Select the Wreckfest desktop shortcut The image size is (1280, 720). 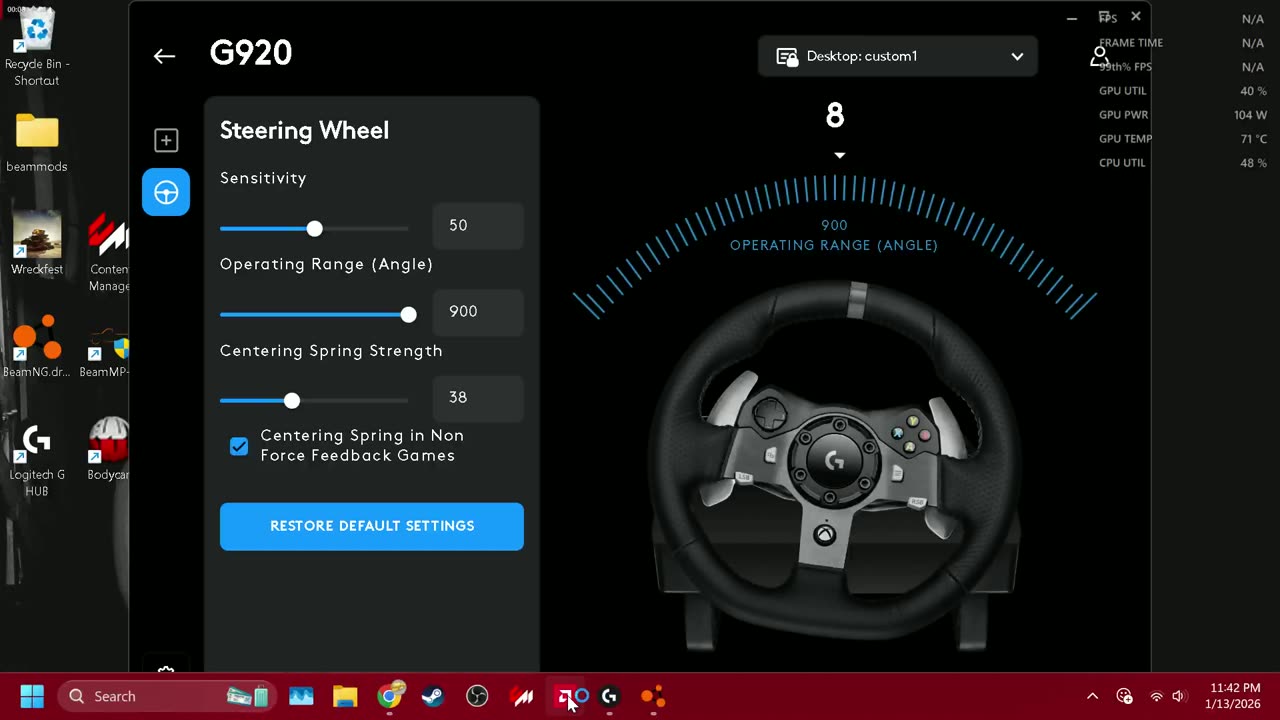click(37, 243)
